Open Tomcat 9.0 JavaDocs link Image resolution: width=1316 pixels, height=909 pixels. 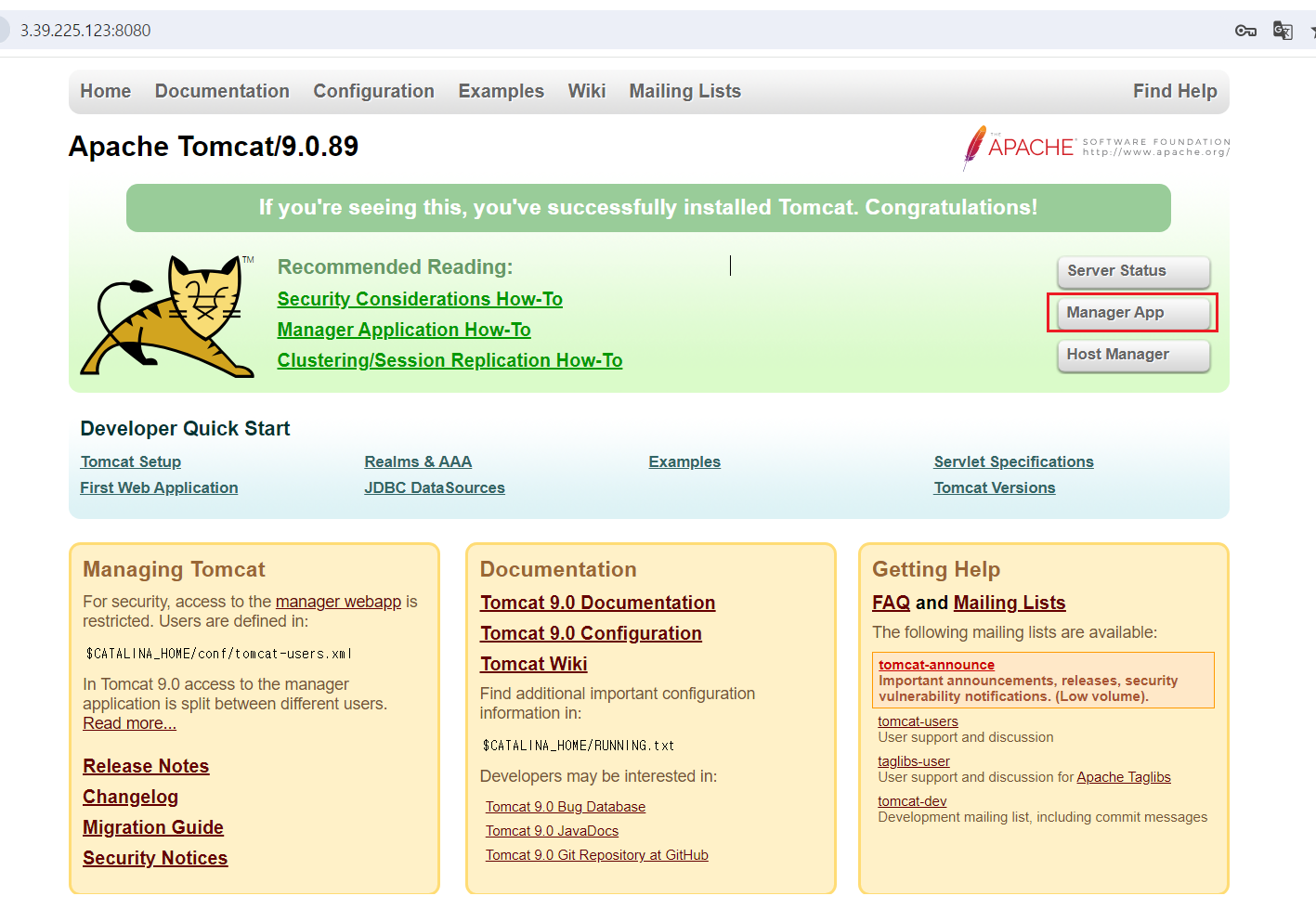[x=552, y=831]
